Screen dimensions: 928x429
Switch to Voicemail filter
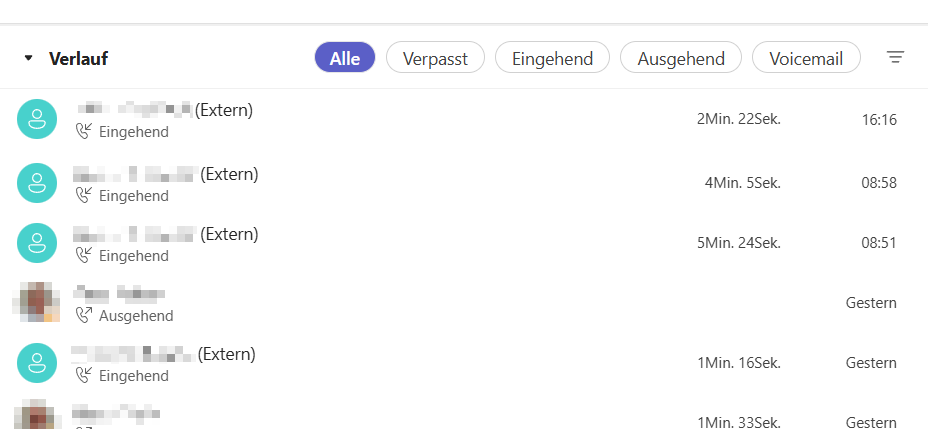coord(806,58)
